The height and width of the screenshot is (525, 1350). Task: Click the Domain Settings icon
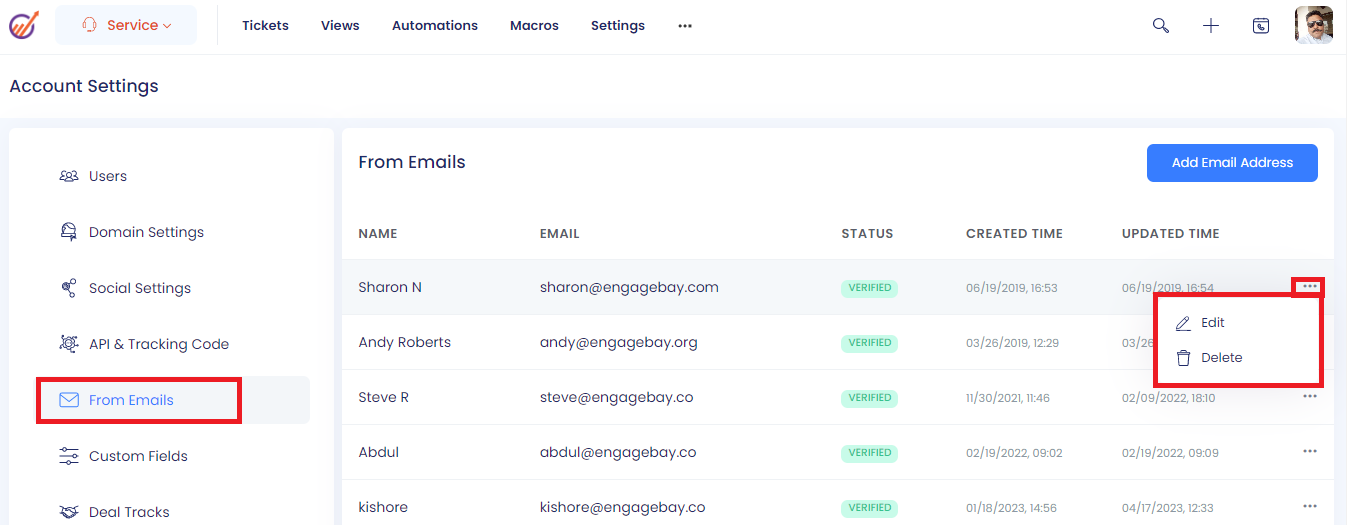[x=69, y=232]
